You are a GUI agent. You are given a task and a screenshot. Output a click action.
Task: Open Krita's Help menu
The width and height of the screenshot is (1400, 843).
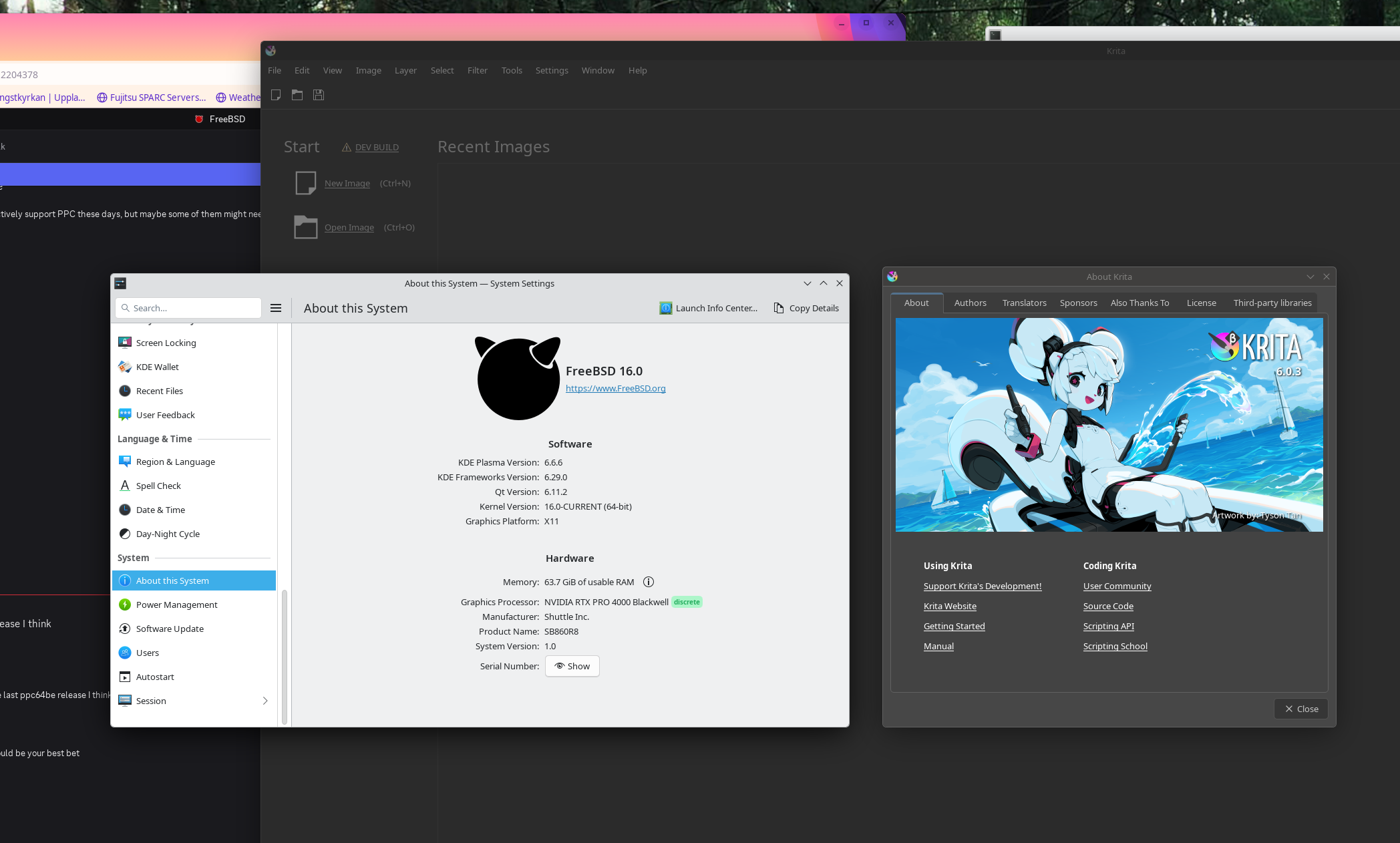coord(638,70)
